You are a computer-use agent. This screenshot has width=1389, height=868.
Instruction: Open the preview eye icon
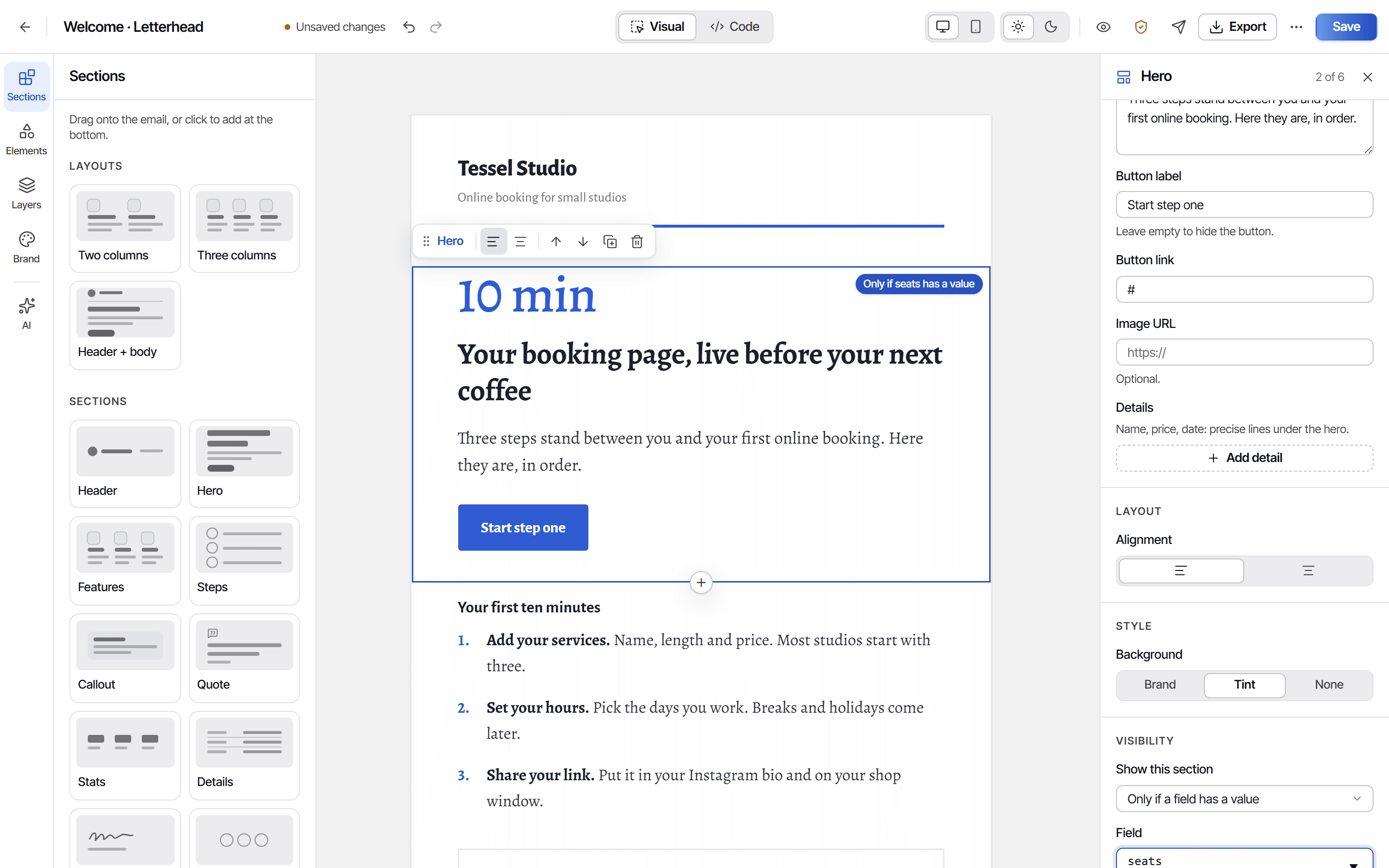click(1103, 27)
